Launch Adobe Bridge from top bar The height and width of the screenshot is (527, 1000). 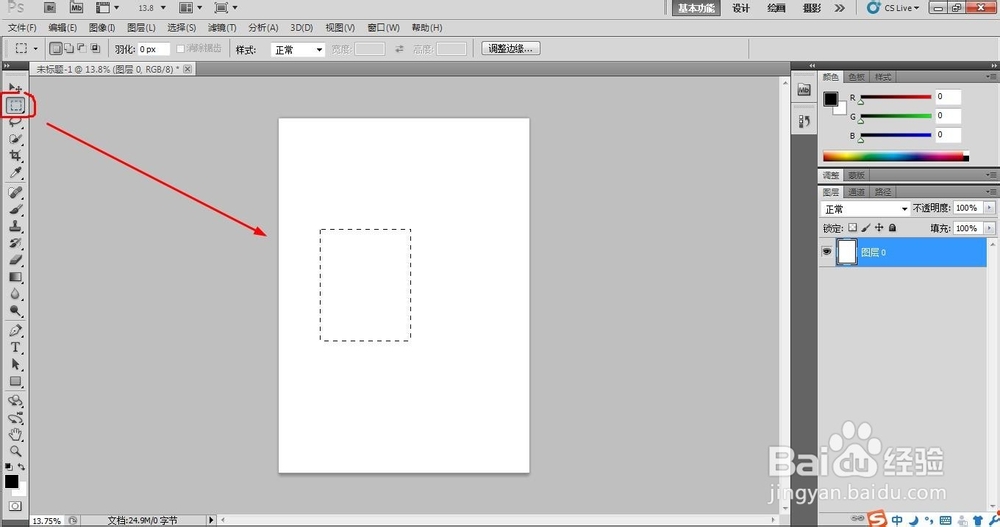point(50,8)
